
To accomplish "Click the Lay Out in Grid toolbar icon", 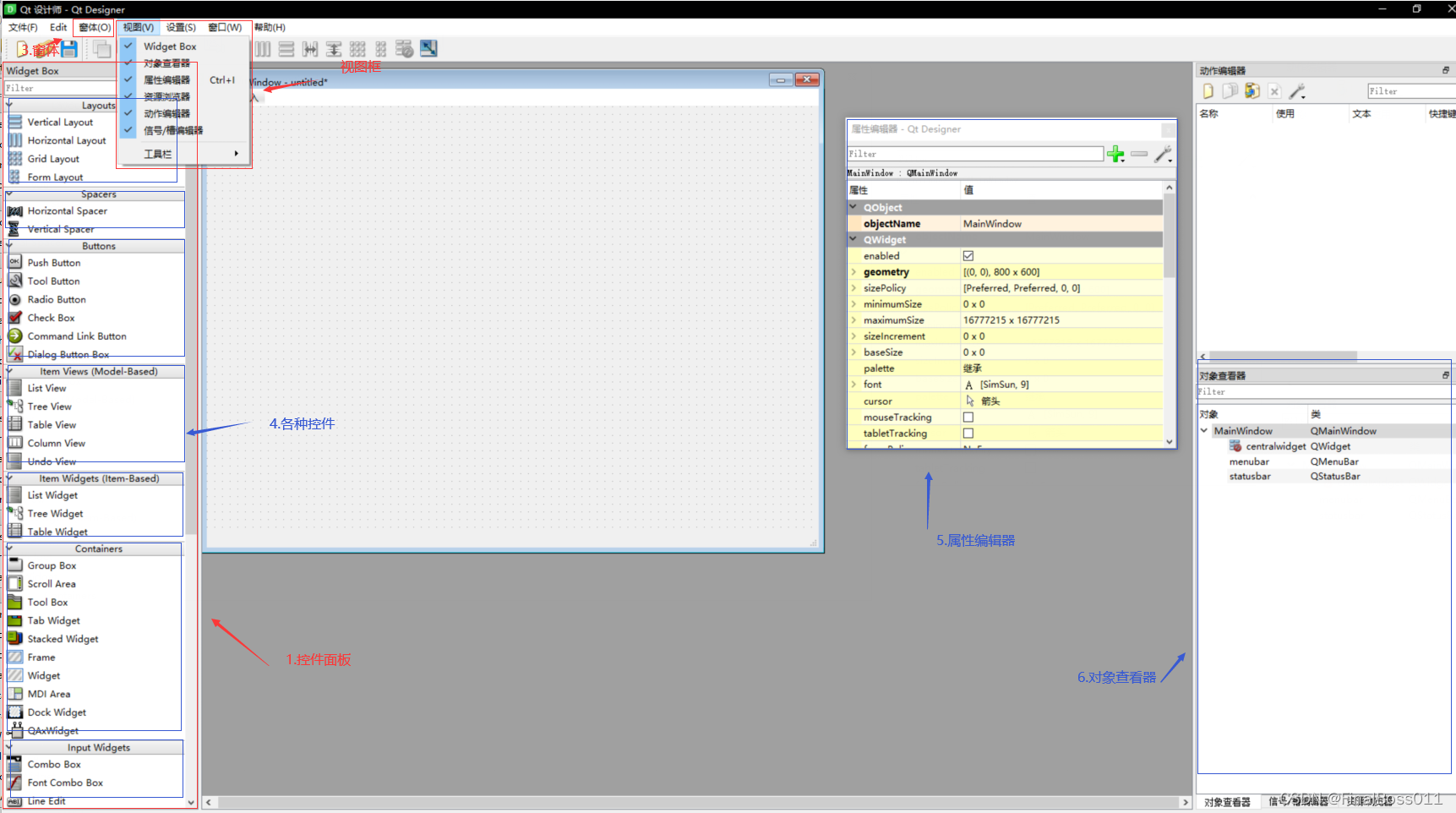I will tap(357, 49).
